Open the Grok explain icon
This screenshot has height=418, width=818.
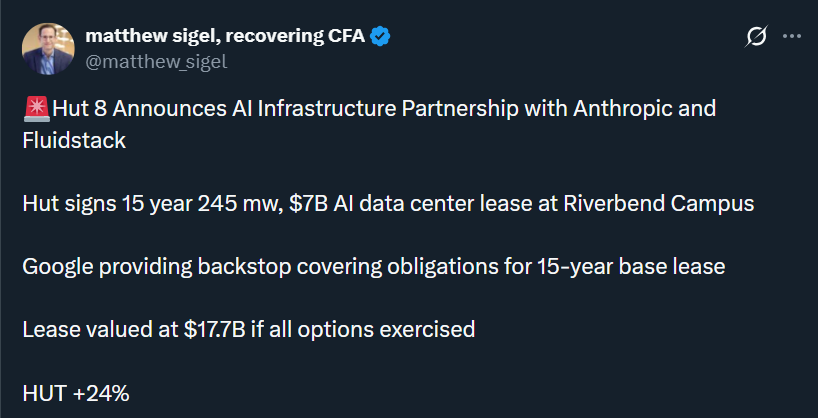click(x=757, y=37)
